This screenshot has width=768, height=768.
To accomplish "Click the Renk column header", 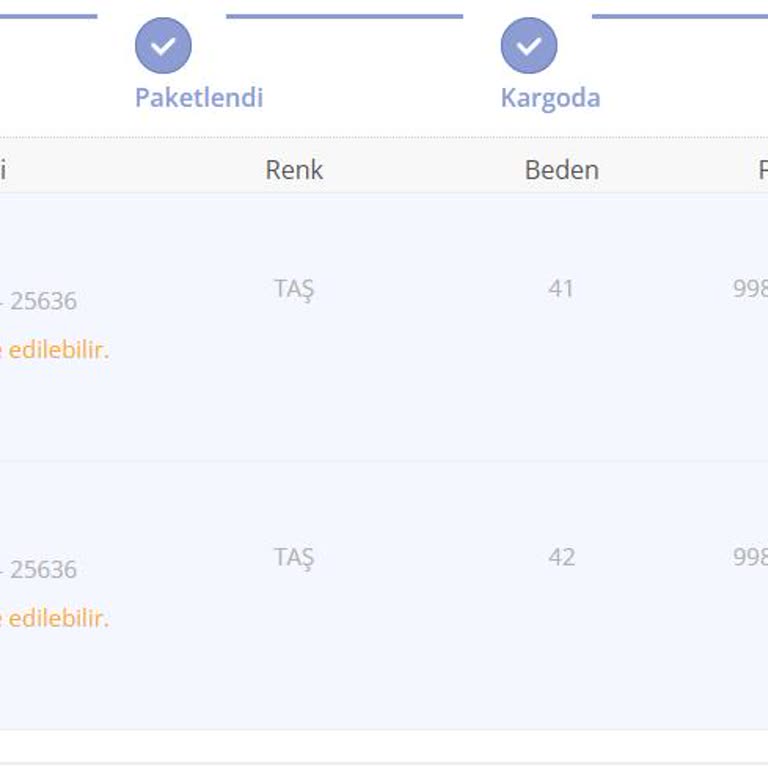I will pyautogui.click(x=294, y=170).
